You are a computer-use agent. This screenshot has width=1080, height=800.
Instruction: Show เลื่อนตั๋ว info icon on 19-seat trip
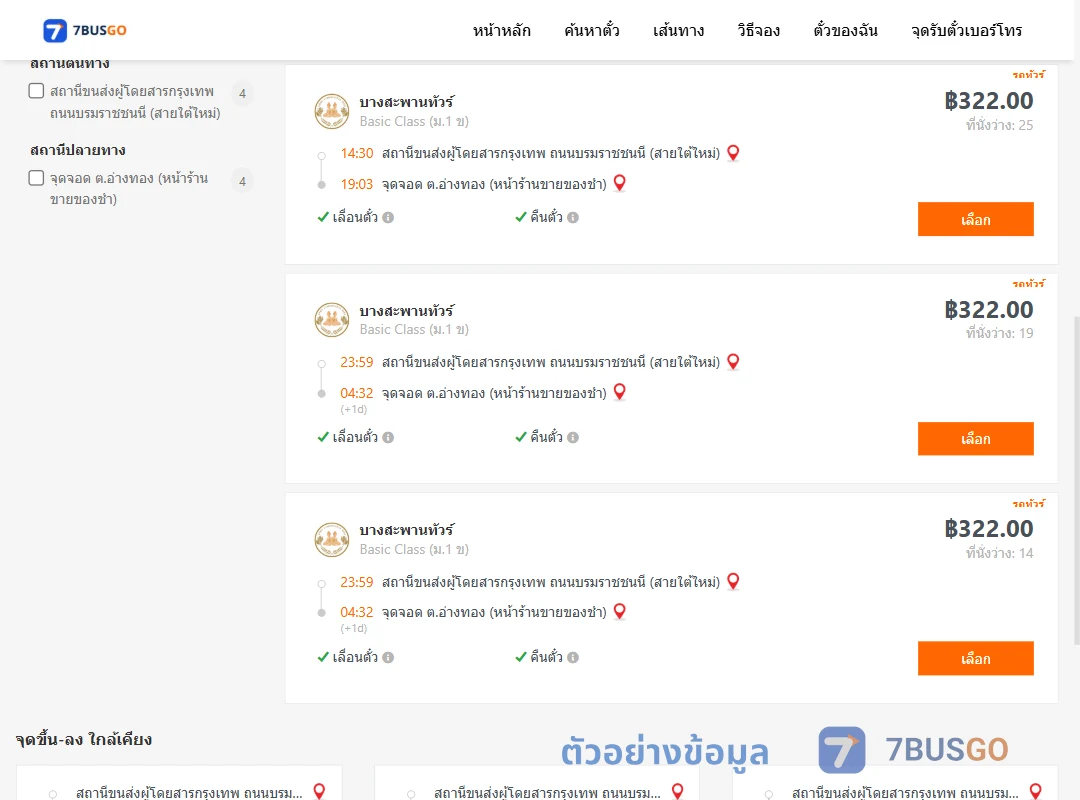[388, 438]
